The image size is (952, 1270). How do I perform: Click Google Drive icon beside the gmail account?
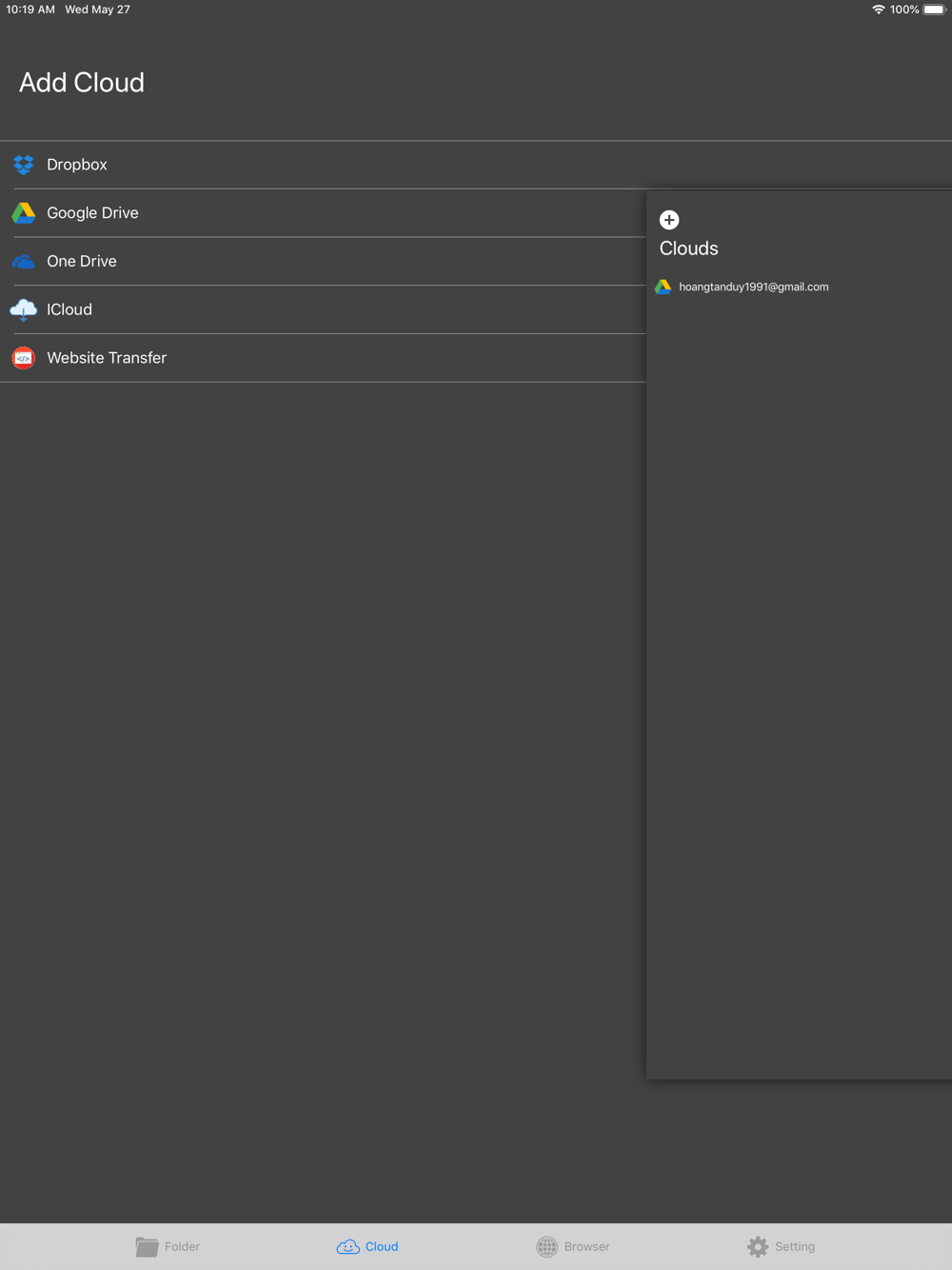[x=664, y=287]
